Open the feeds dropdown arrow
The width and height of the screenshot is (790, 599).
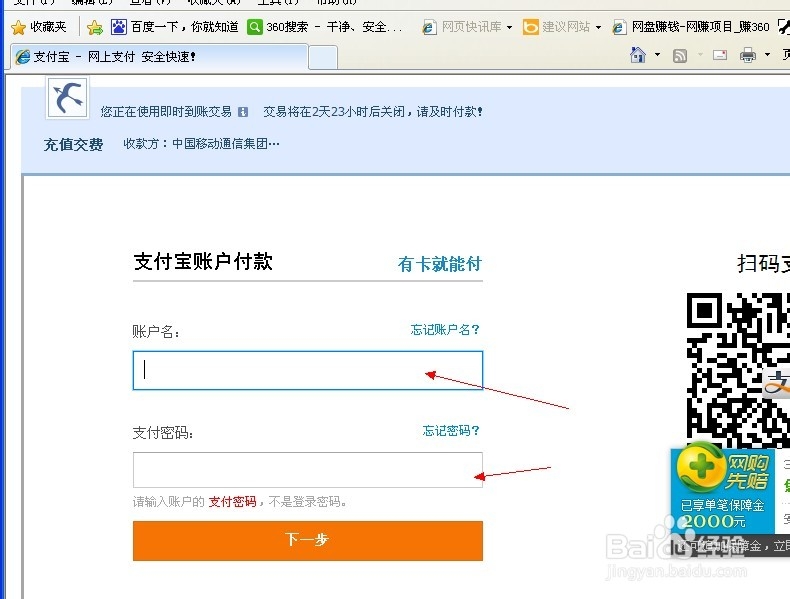[x=700, y=54]
